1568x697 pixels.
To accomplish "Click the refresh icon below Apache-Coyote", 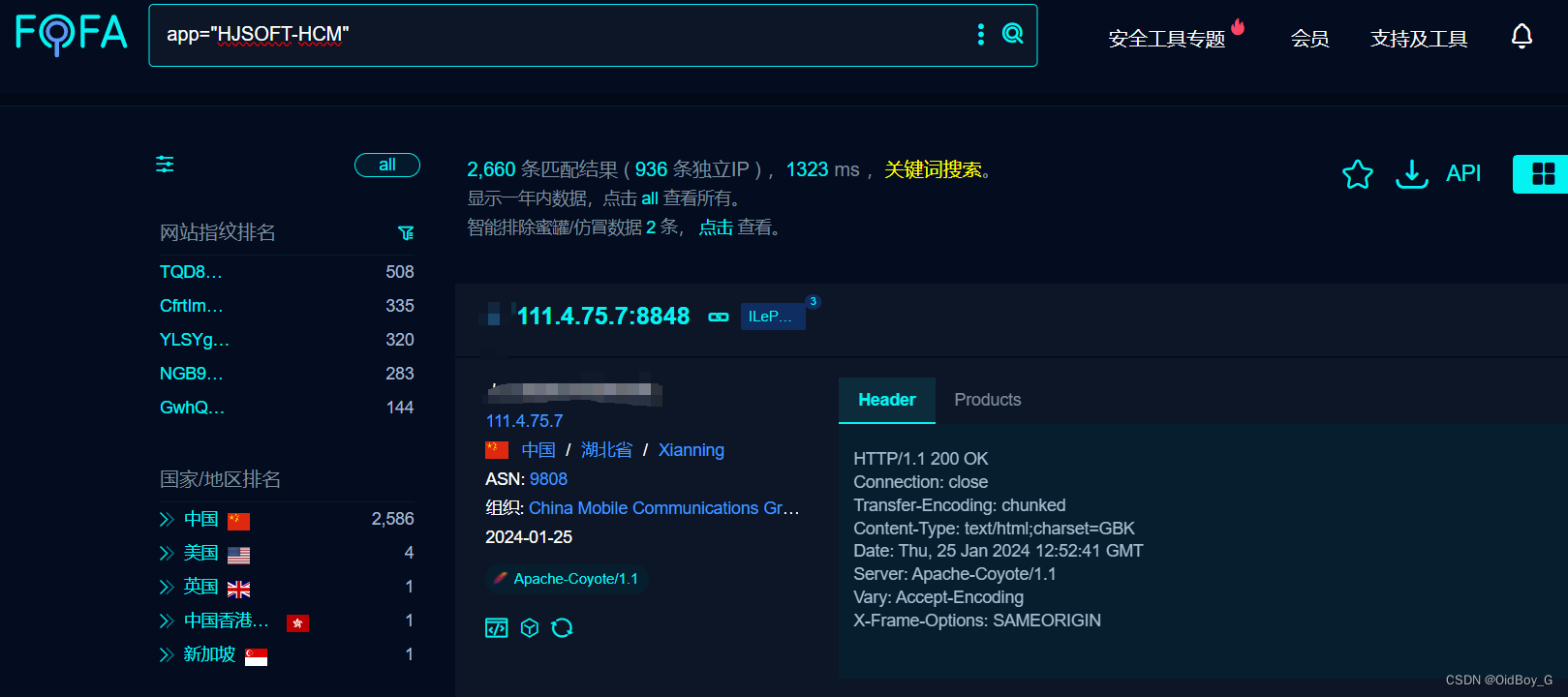I will point(562,628).
